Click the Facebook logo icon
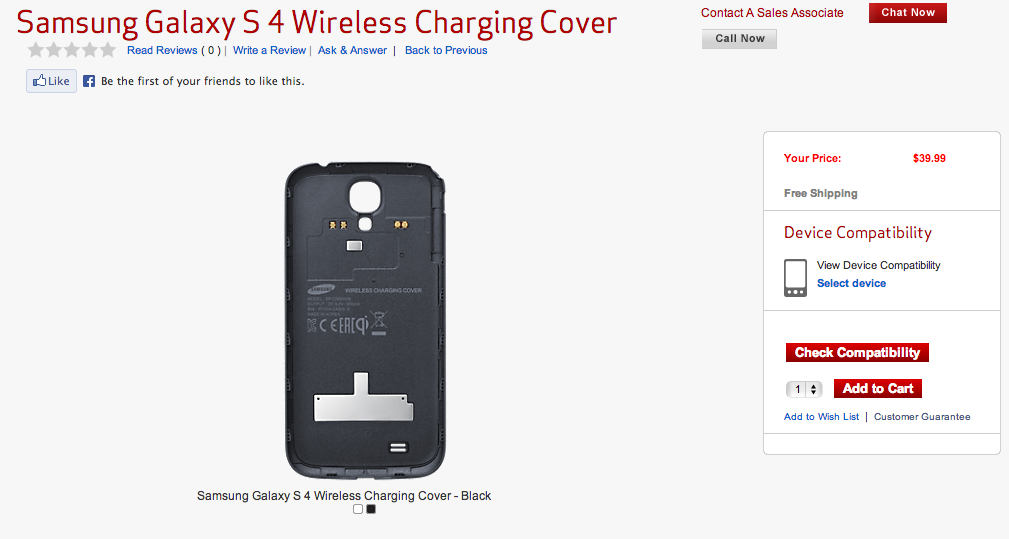1009x539 pixels. 89,81
